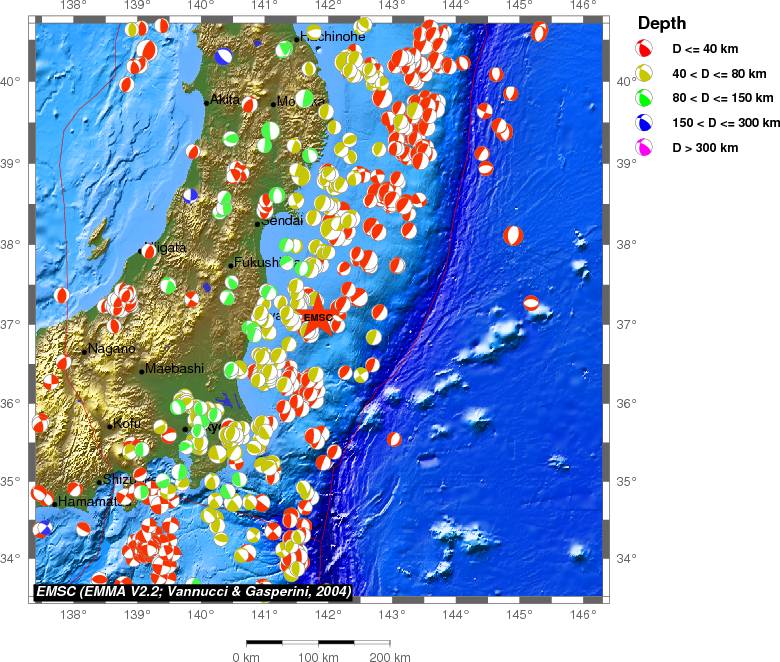Click the Hachinohe label at the top of the map

332,37
